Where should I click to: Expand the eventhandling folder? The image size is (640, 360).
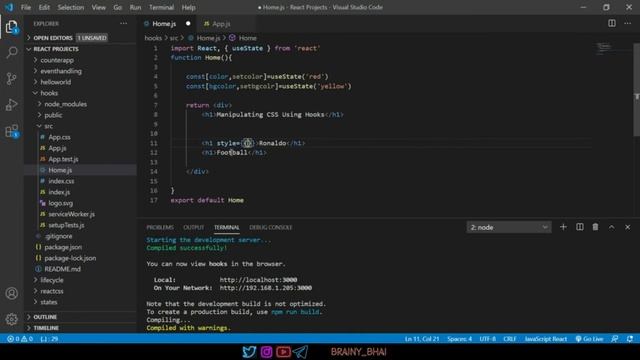click(x=81, y=71)
